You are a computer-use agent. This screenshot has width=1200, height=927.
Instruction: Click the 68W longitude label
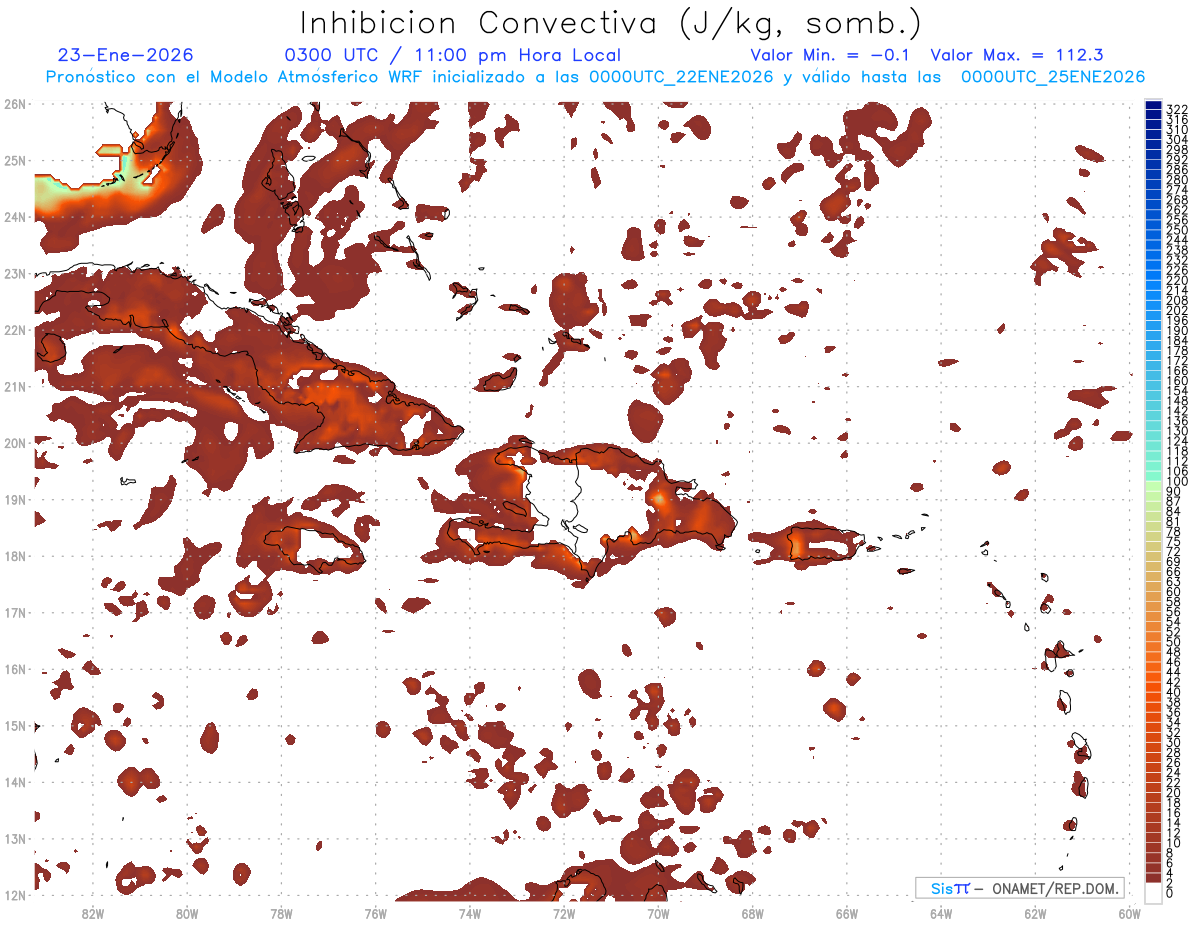[753, 913]
